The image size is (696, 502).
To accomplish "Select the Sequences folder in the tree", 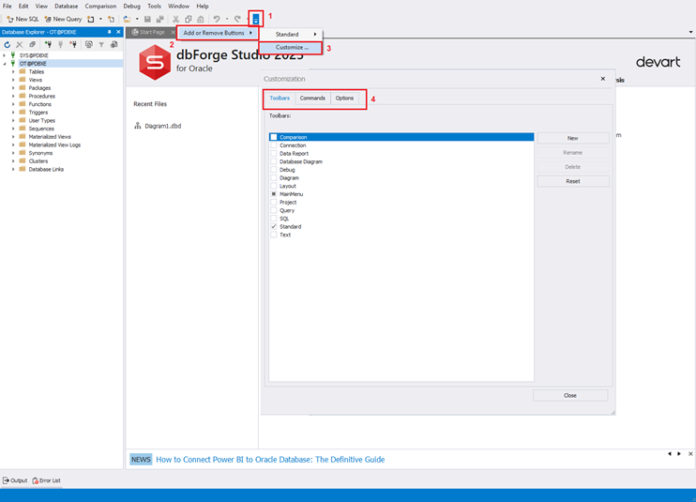I will pyautogui.click(x=41, y=129).
